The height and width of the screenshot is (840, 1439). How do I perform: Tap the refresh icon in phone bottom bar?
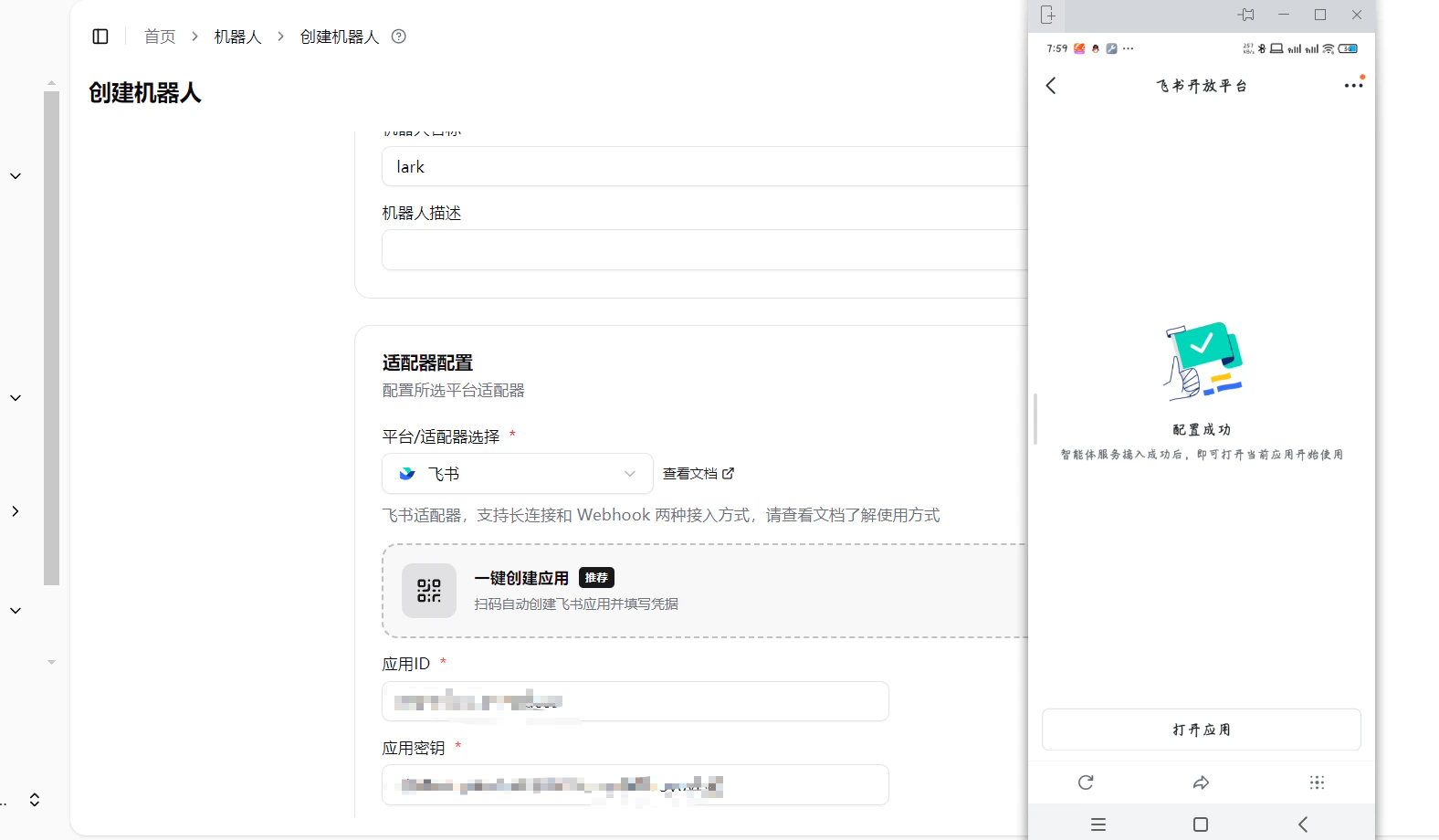[x=1086, y=782]
